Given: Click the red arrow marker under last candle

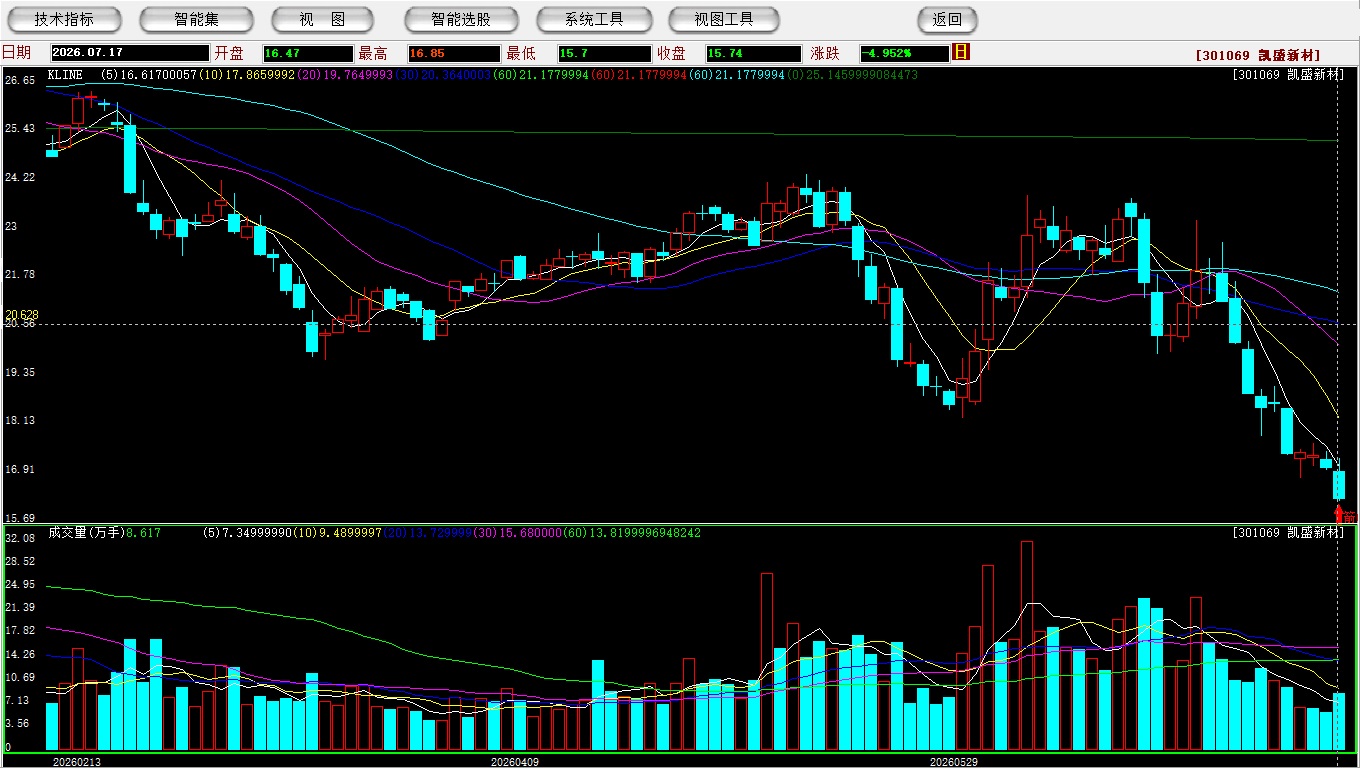Looking at the screenshot, I should click(x=1339, y=514).
